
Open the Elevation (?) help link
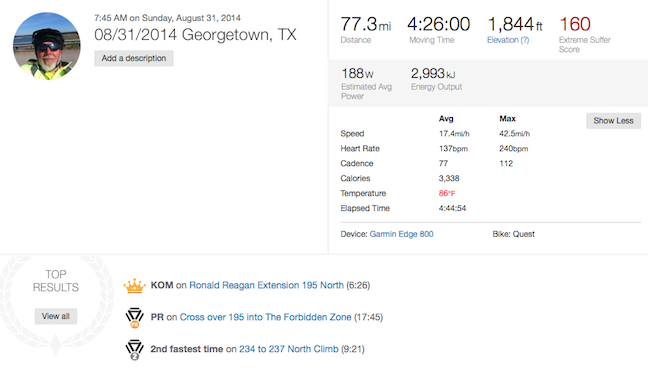point(508,40)
